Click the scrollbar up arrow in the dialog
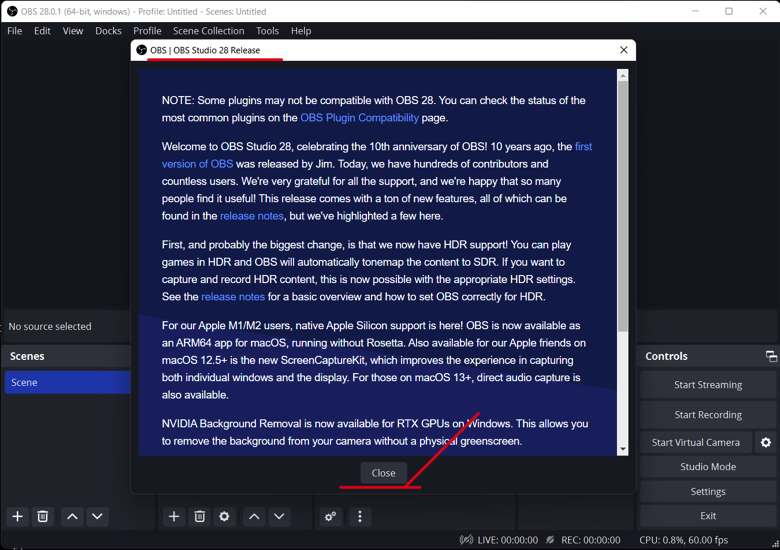This screenshot has height=550, width=780. point(622,75)
